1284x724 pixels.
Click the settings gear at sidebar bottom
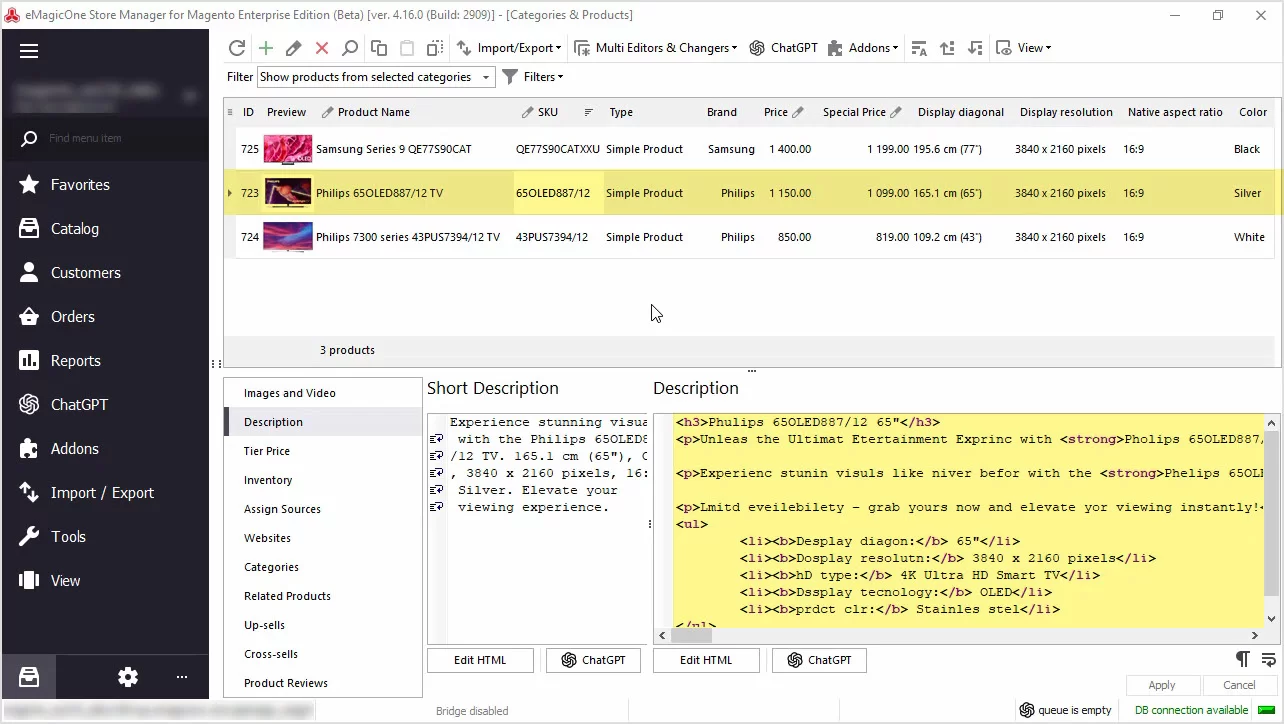(x=128, y=677)
